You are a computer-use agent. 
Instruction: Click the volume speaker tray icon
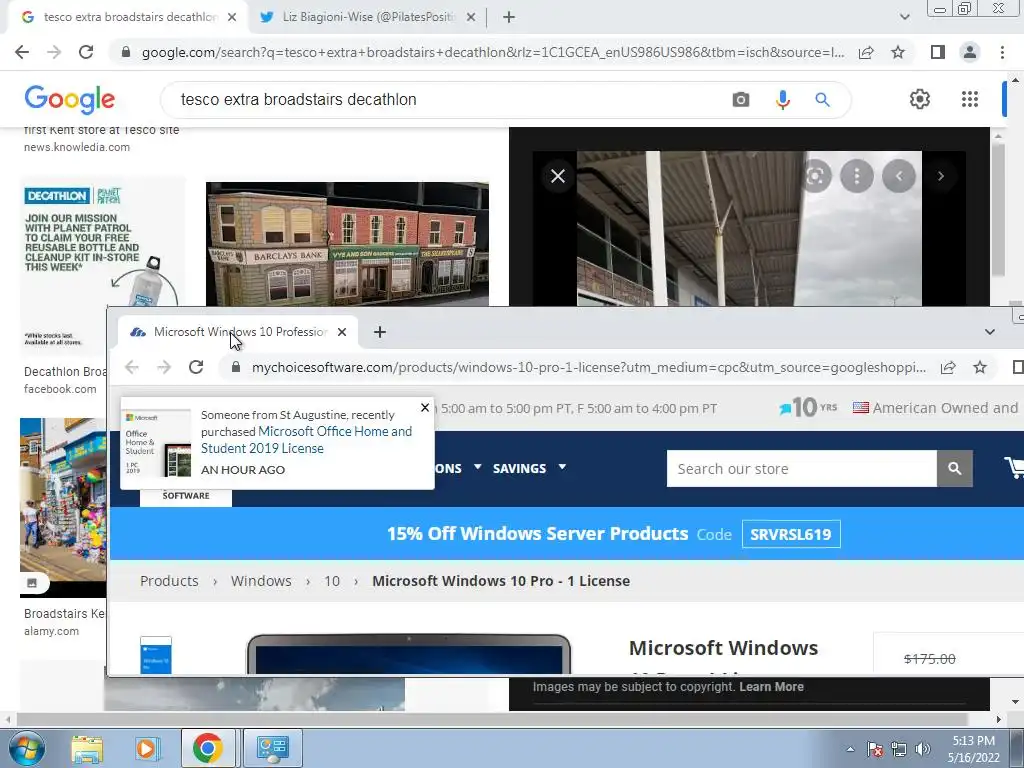pos(923,749)
